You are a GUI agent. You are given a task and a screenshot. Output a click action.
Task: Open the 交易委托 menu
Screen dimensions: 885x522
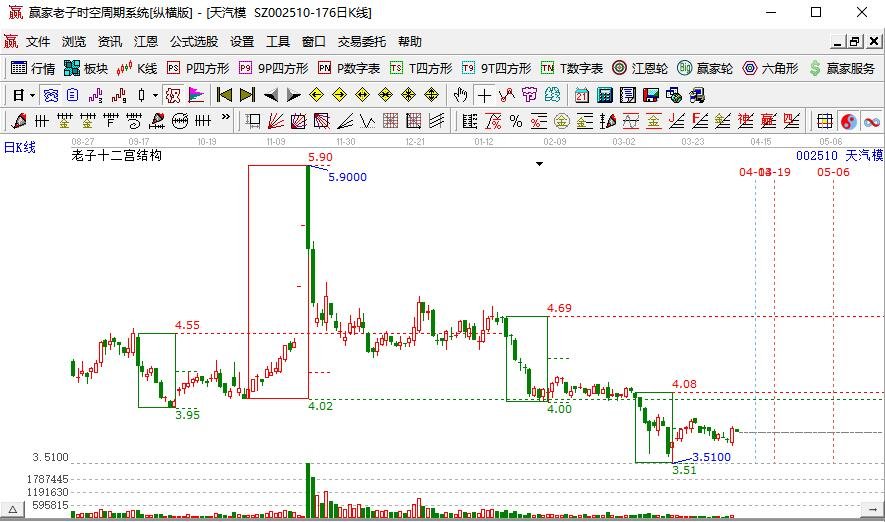pyautogui.click(x=362, y=42)
